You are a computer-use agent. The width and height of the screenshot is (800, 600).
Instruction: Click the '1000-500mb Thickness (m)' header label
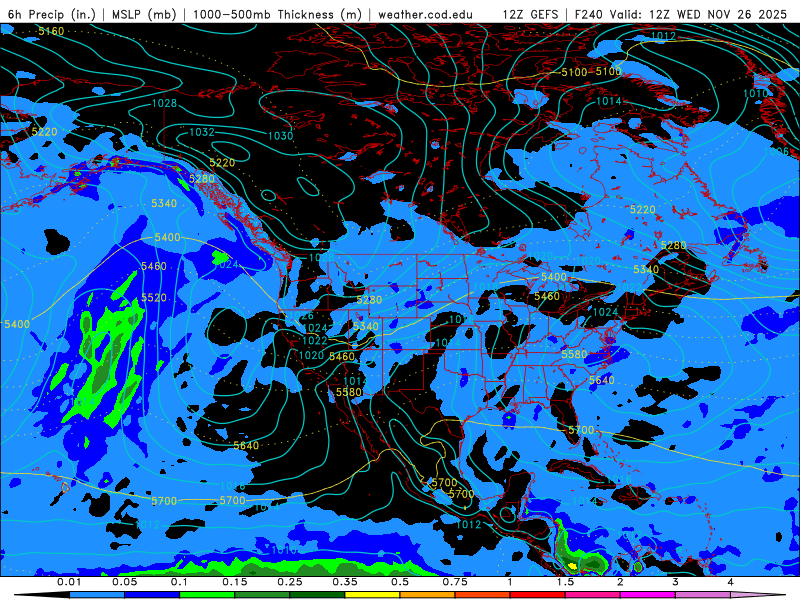pyautogui.click(x=277, y=14)
